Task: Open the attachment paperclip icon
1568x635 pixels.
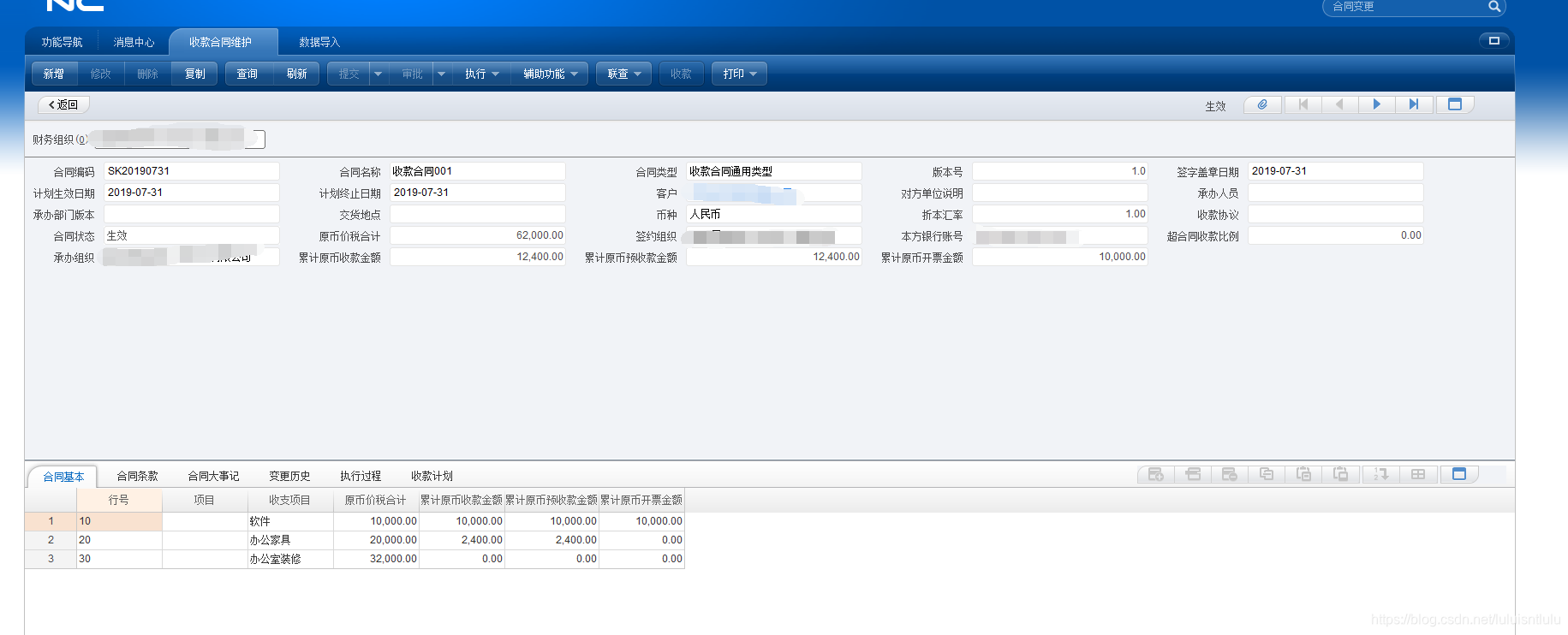Action: [x=1262, y=104]
